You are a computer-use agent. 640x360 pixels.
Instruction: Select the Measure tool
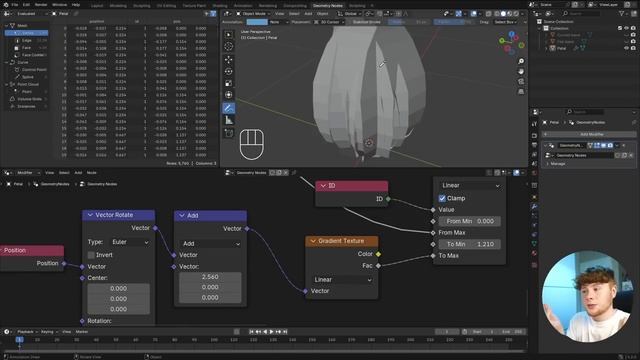coord(229,120)
